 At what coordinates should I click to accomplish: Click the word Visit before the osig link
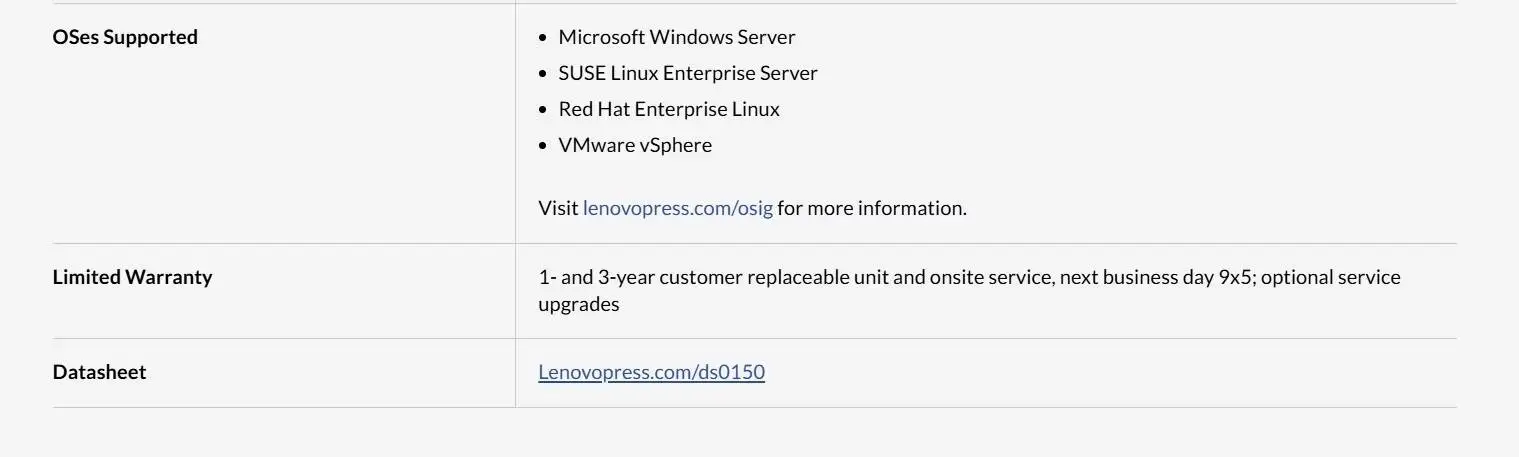tap(558, 208)
